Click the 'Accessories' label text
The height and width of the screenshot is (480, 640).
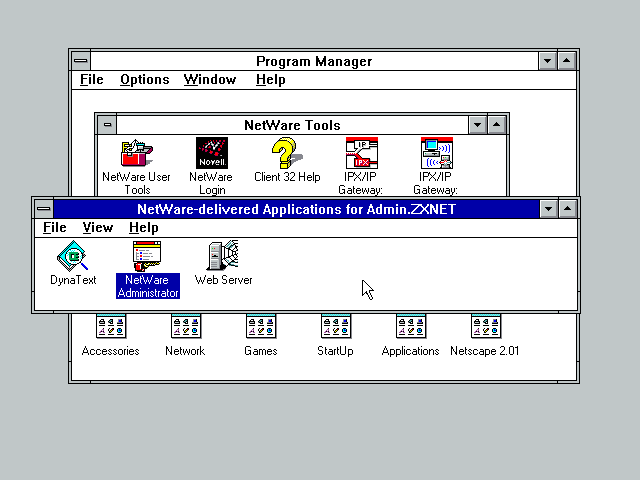[x=111, y=351]
